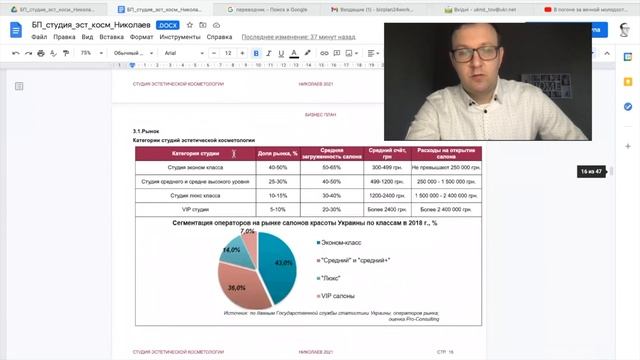Decrease the font size with the minus button
Viewport: 640px width, 360px height.
tap(214, 53)
